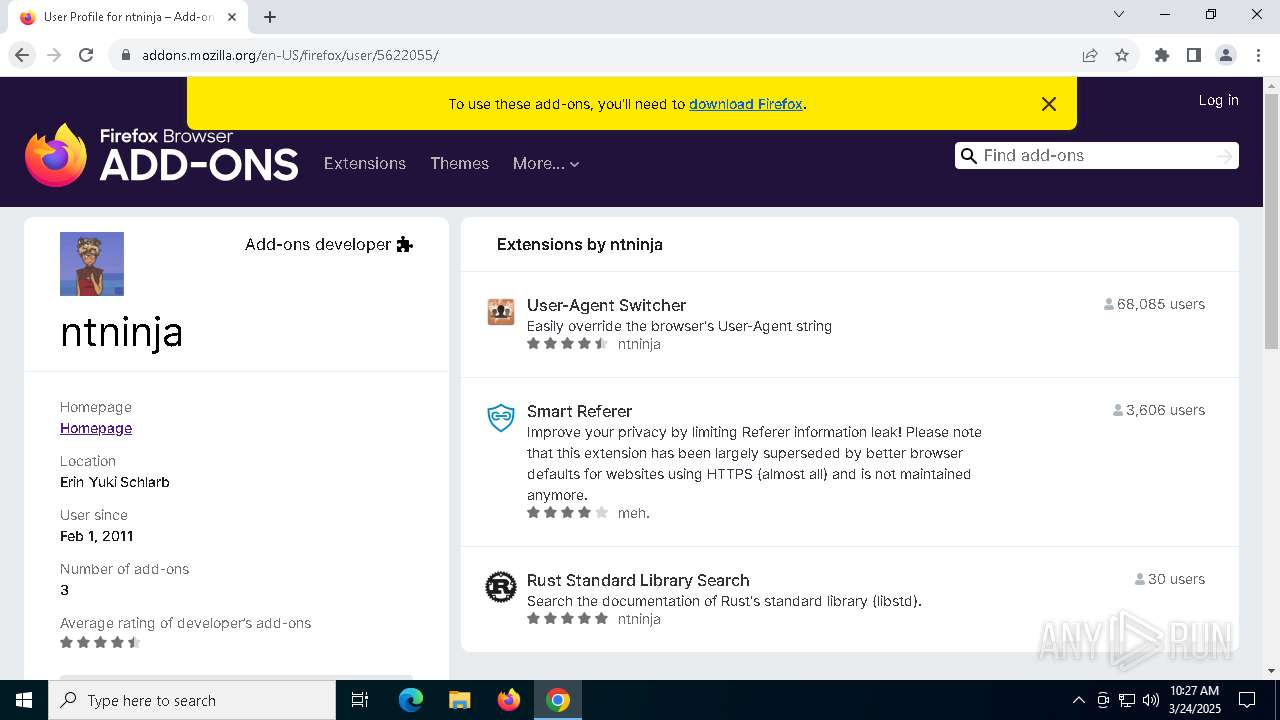This screenshot has height=720, width=1280.
Task: View site information padlock icon
Action: [x=126, y=55]
